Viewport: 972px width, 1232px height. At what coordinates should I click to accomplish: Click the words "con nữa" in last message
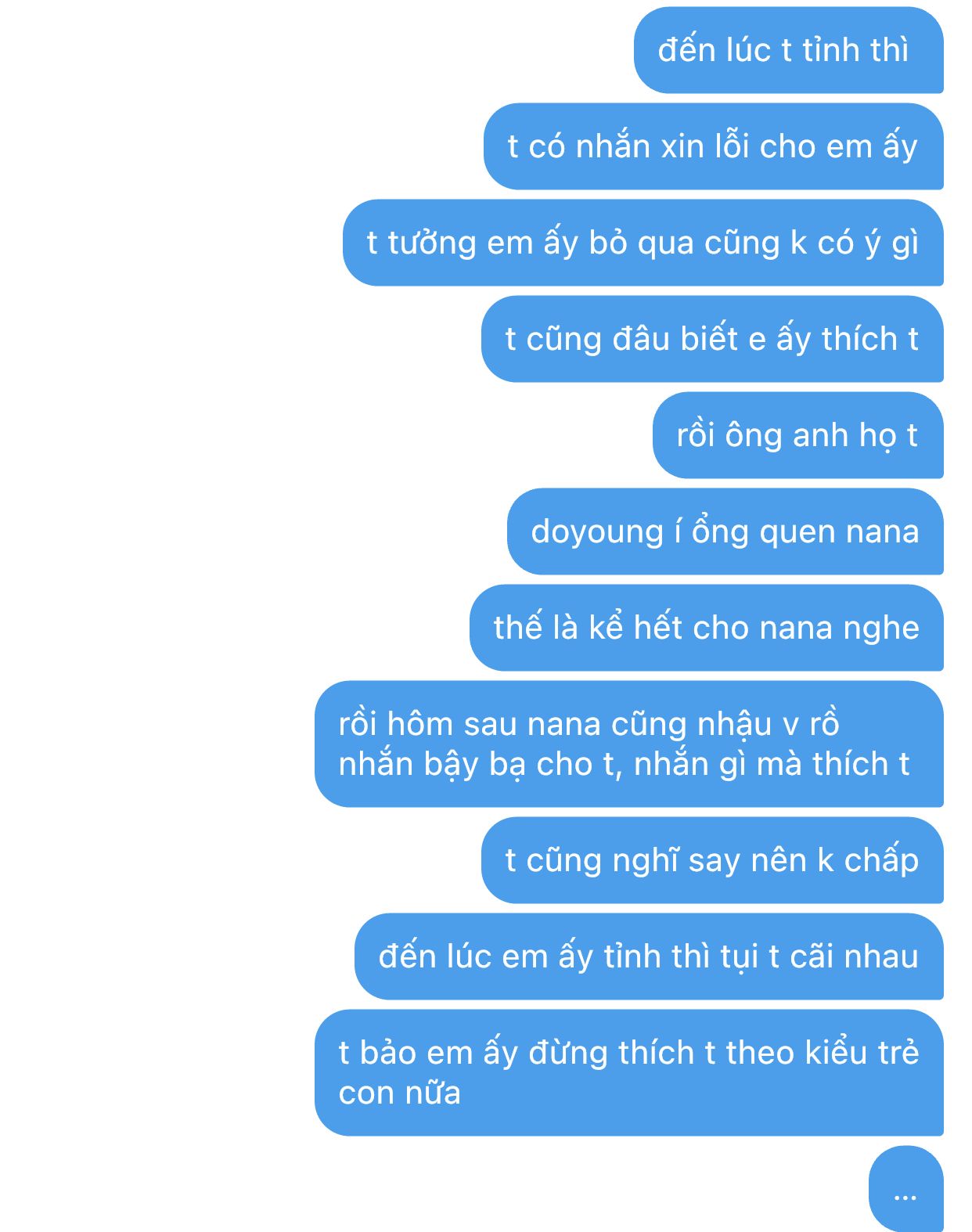[399, 1093]
